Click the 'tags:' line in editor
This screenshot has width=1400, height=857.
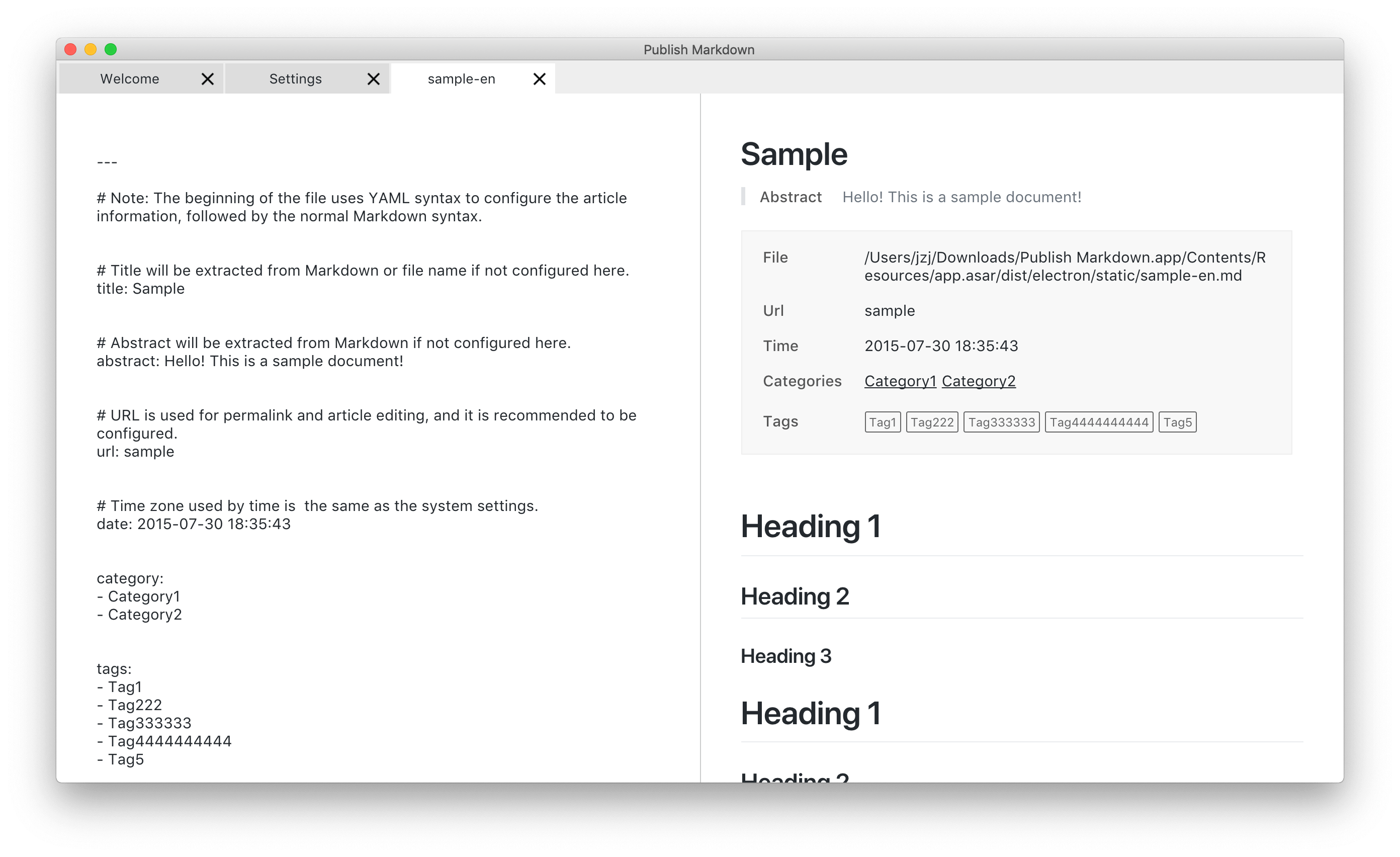coord(114,669)
